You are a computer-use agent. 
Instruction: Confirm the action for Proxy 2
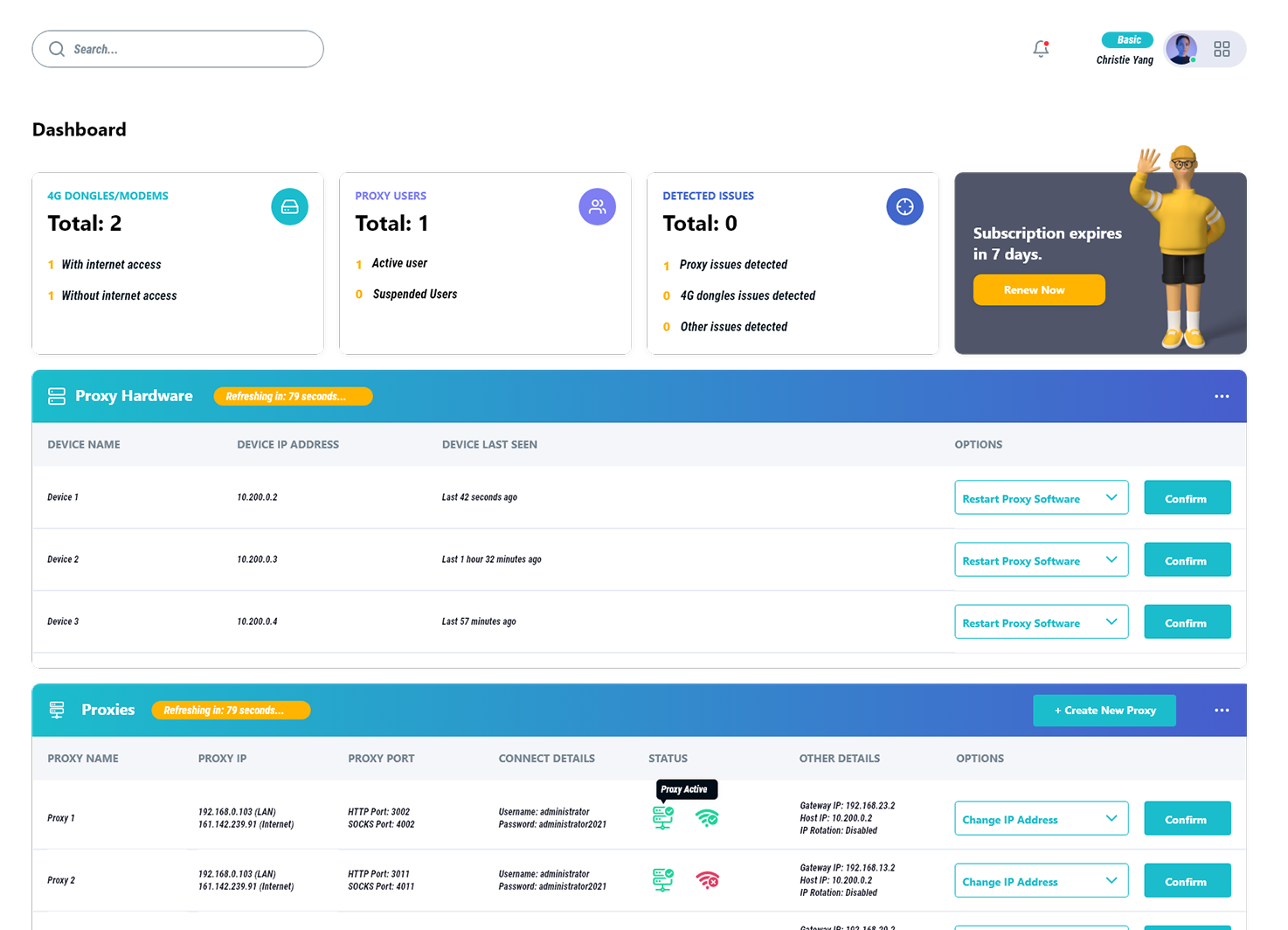(1188, 880)
